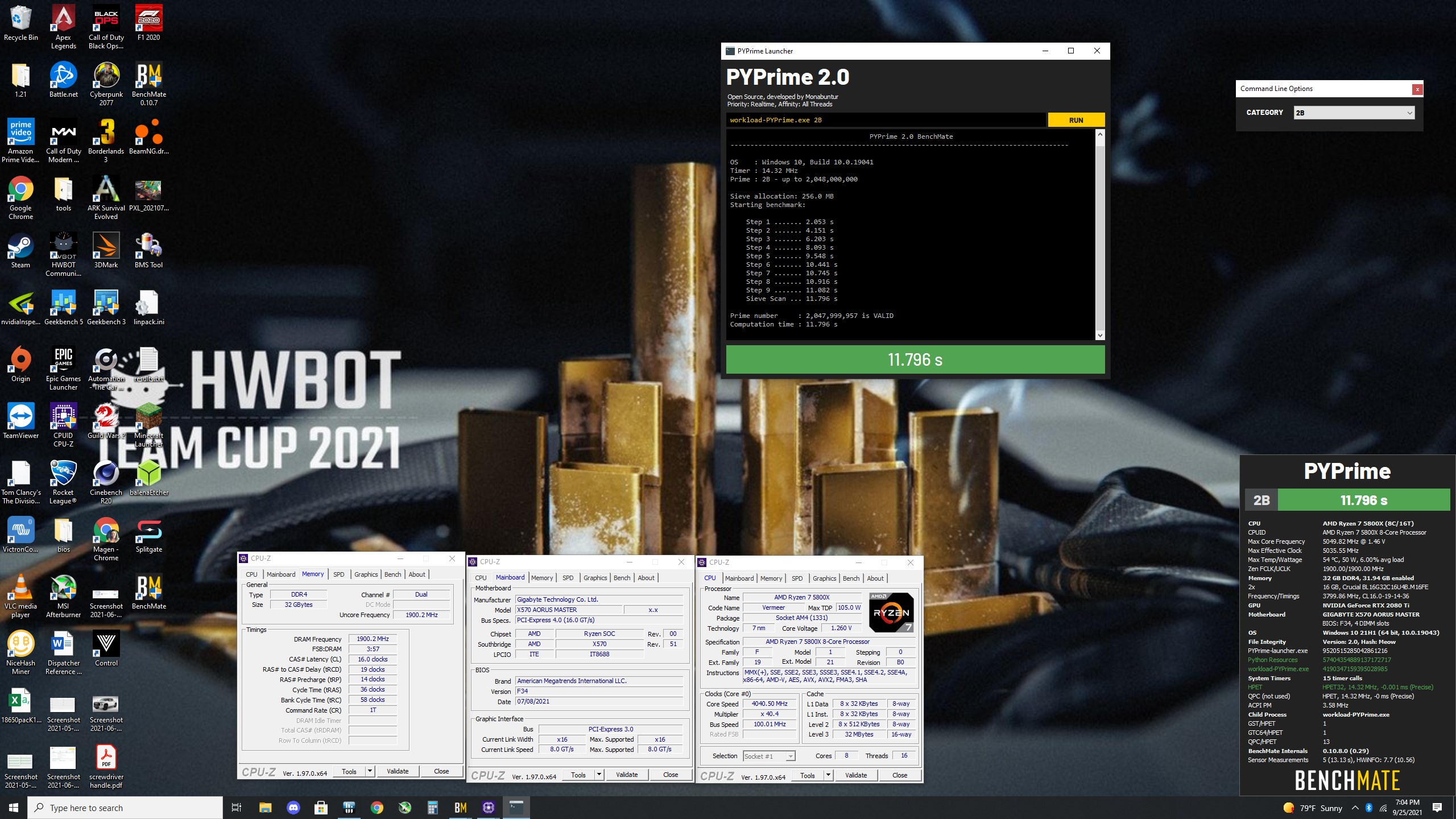Click the green 11.796 s result bar
The width and height of the screenshot is (1456, 819).
coord(915,359)
